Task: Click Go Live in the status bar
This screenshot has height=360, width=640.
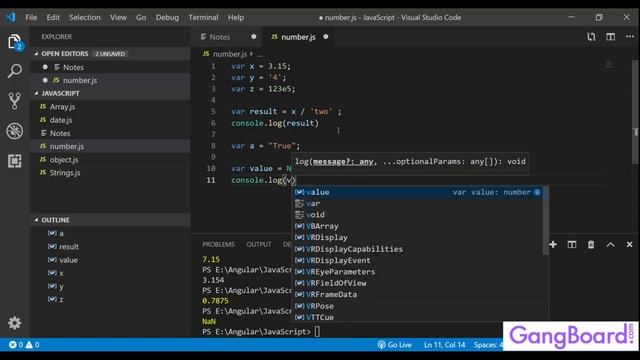Action: 394,344
